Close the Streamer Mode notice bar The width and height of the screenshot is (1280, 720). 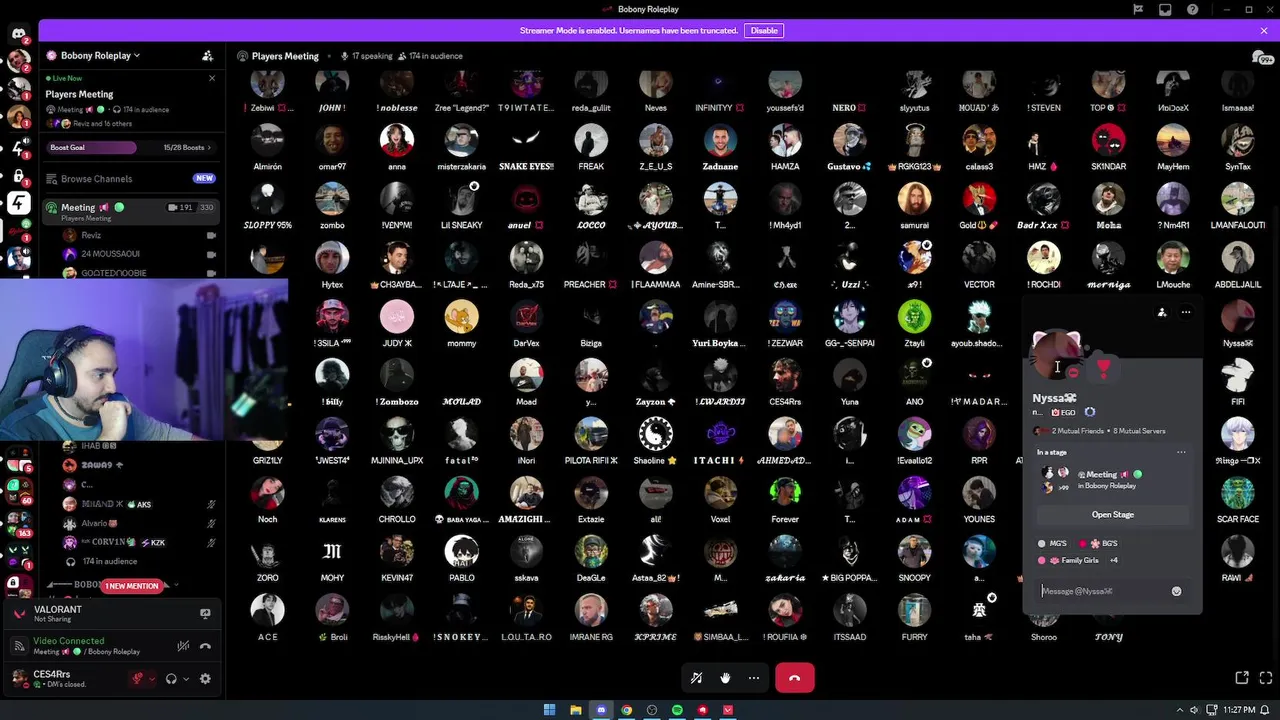(x=1263, y=31)
